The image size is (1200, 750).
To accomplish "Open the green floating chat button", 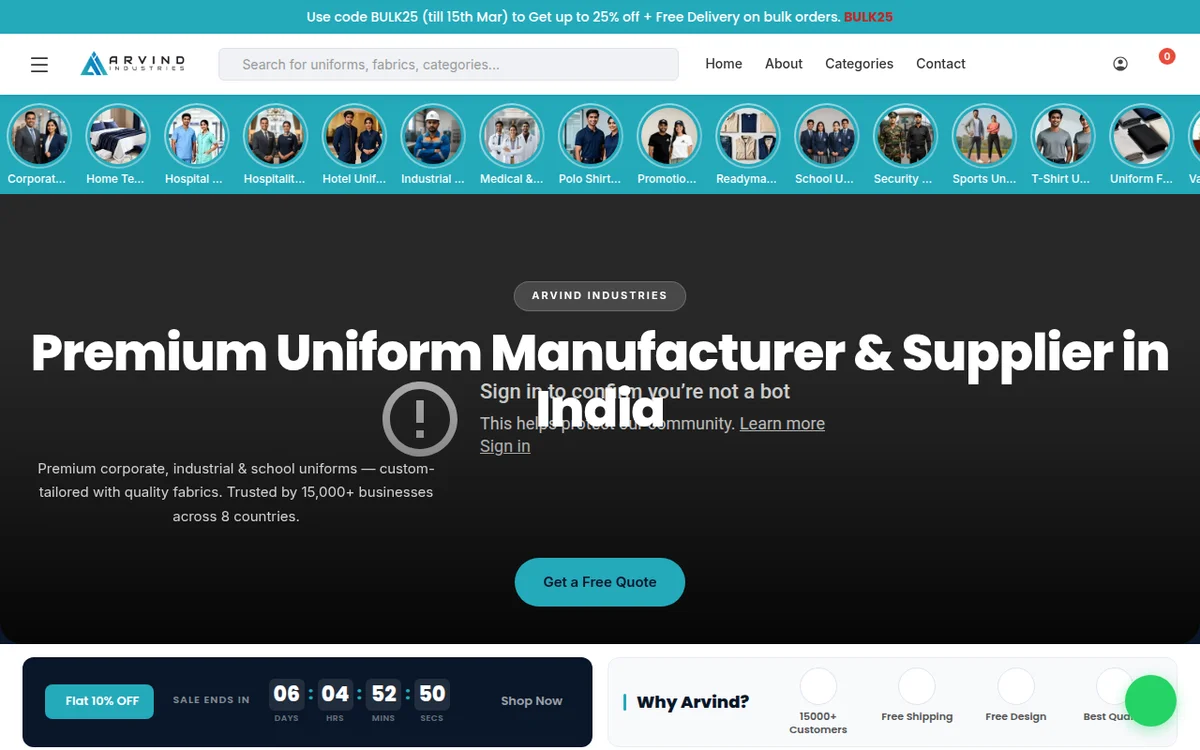I will tap(1151, 701).
